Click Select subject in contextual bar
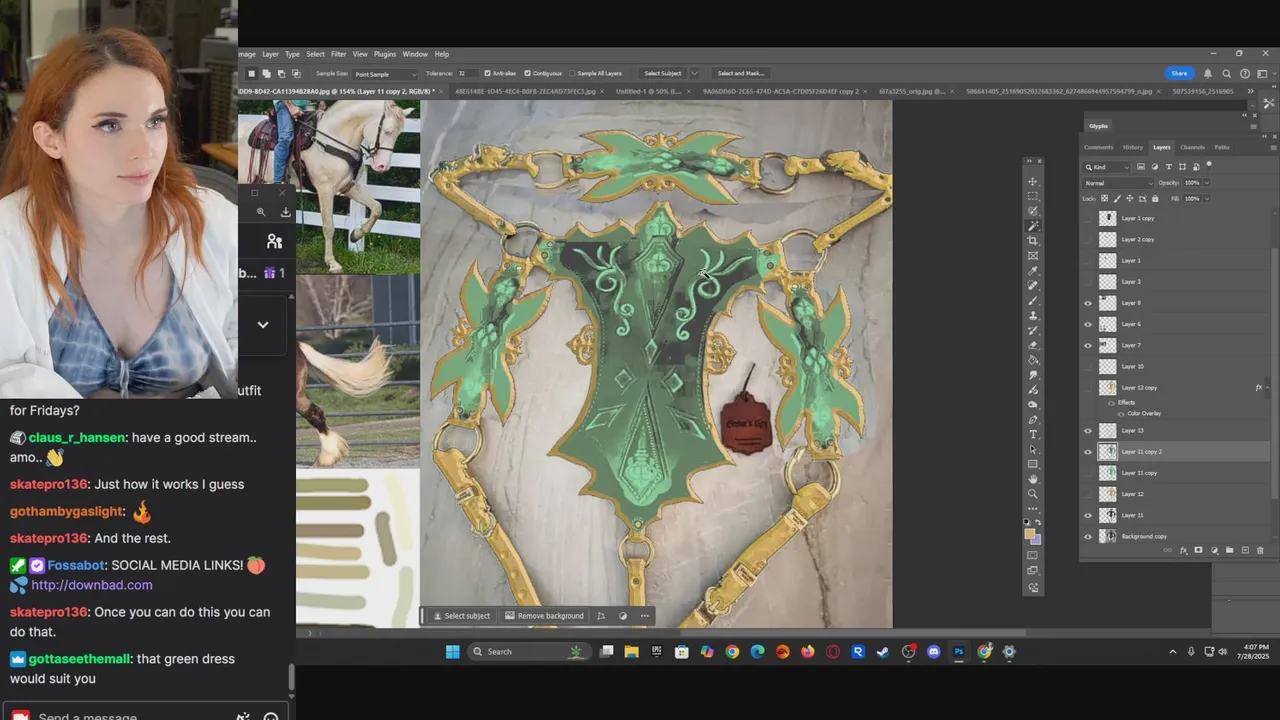Viewport: 1280px width, 720px height. click(x=461, y=616)
